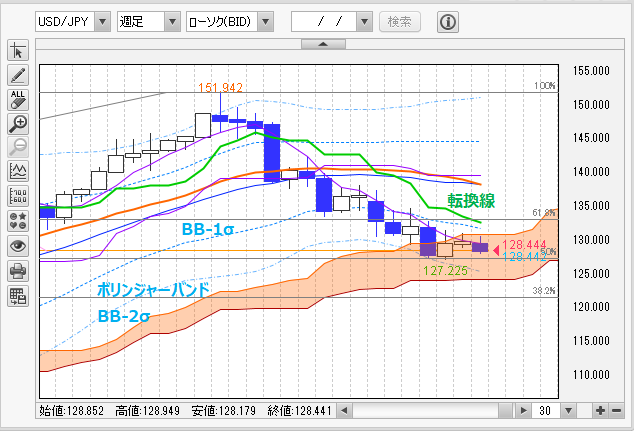Activate the zoom out magnifier
Image resolution: width=634 pixels, height=431 pixels.
pyautogui.click(x=18, y=147)
